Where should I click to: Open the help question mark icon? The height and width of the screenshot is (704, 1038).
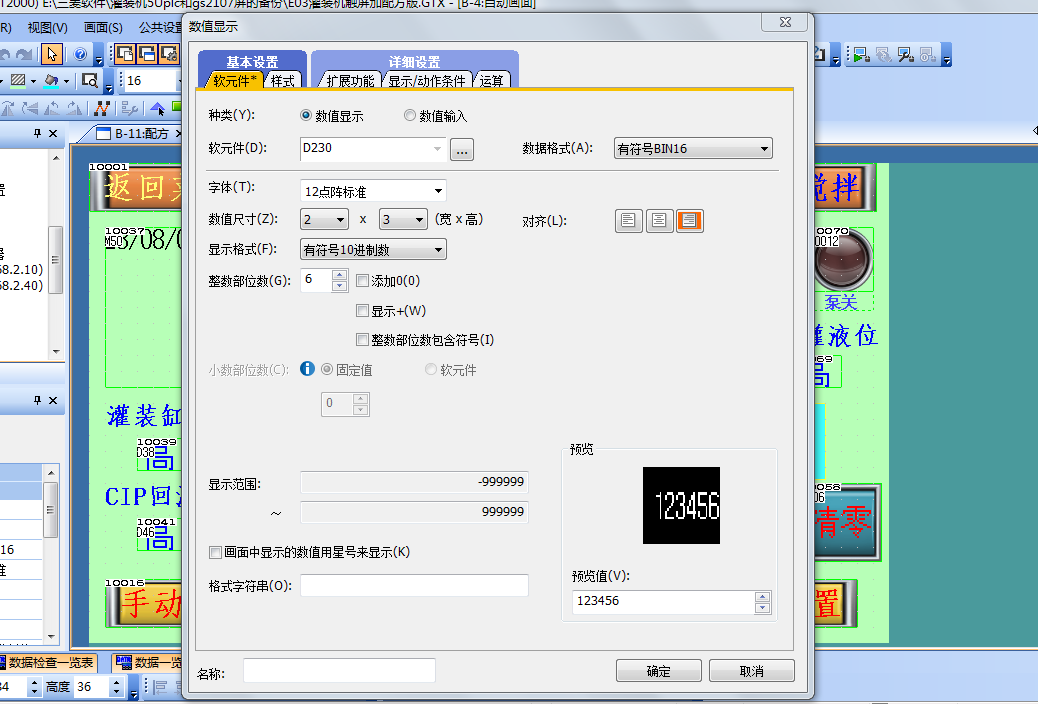point(80,53)
